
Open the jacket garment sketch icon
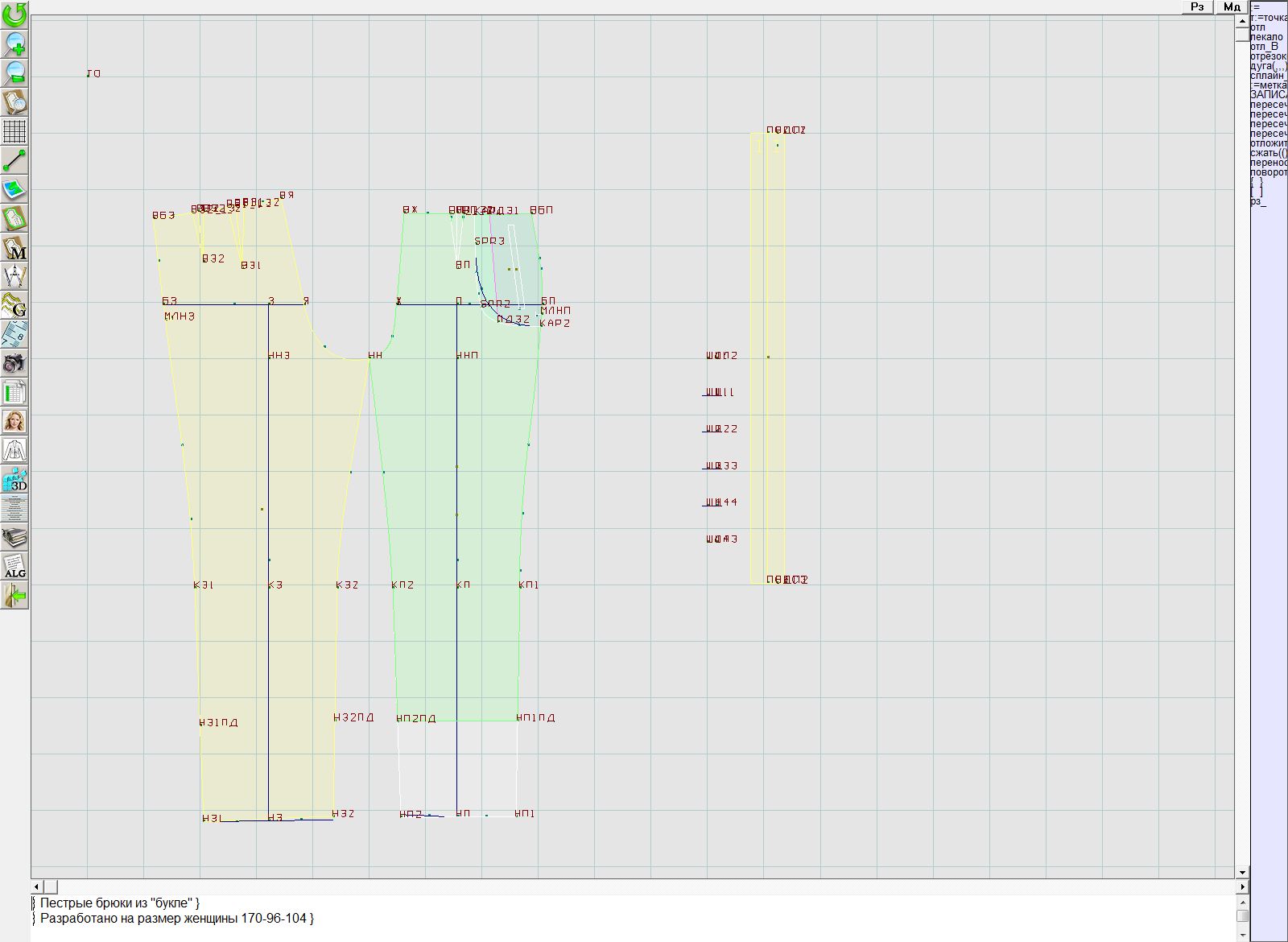(x=14, y=450)
